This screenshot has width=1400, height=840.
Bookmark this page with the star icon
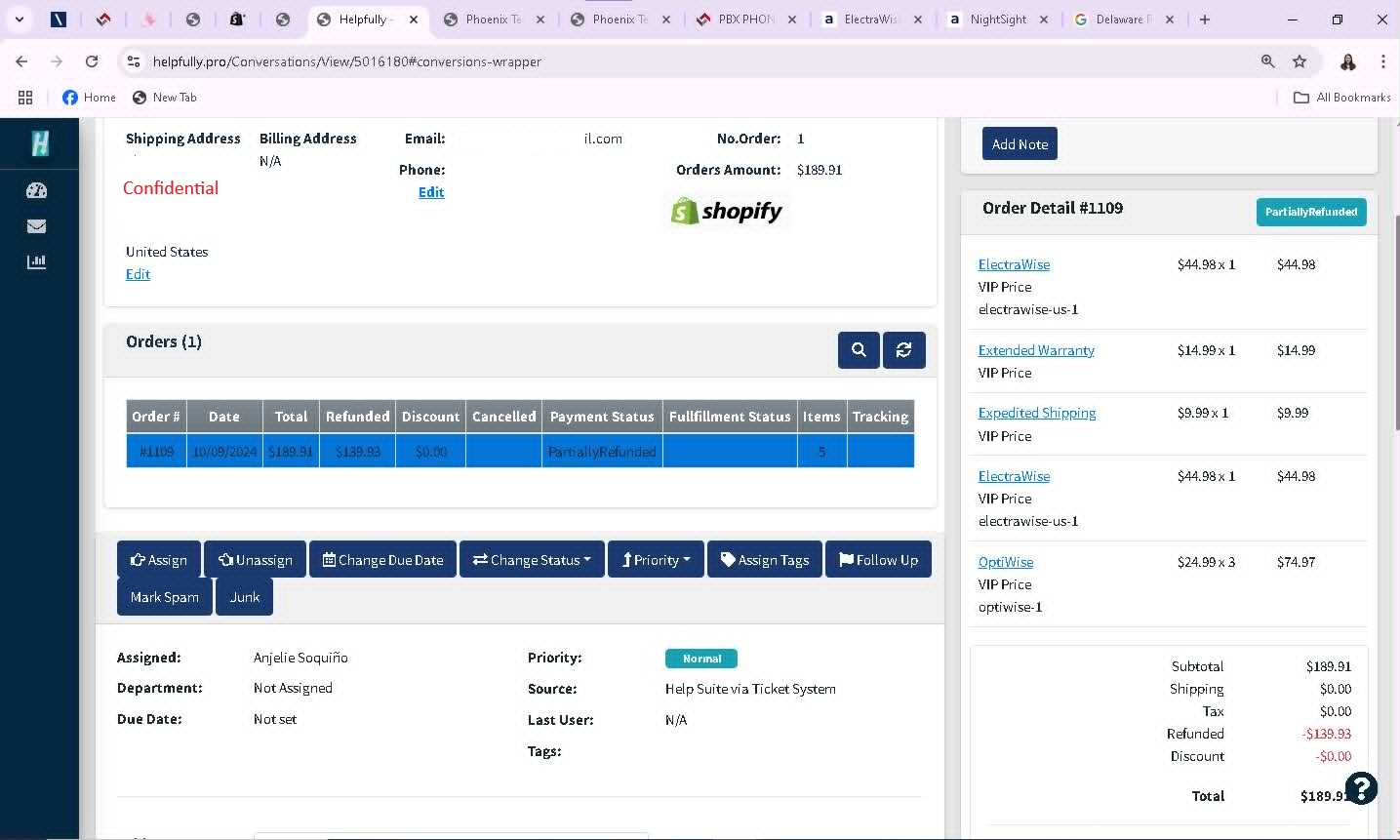1300,61
